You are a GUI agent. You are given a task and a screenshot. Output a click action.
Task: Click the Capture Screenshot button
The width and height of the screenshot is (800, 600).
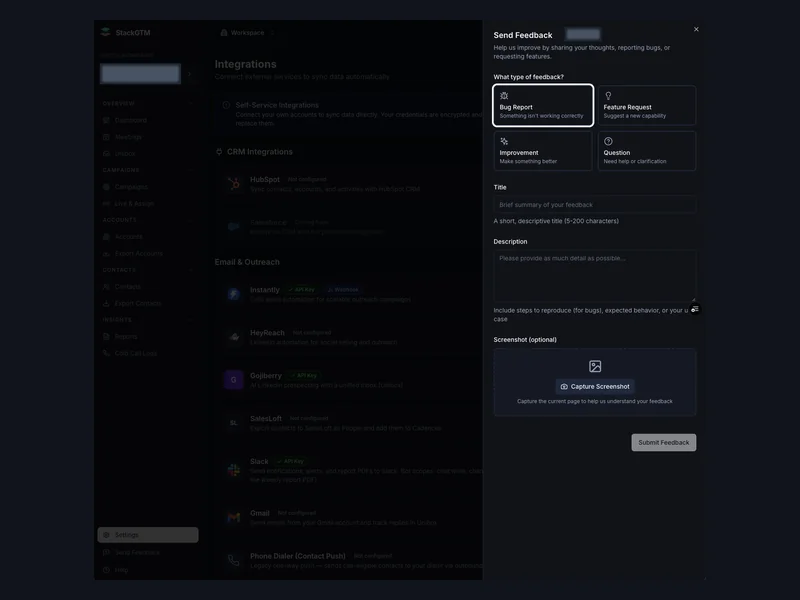click(595, 386)
